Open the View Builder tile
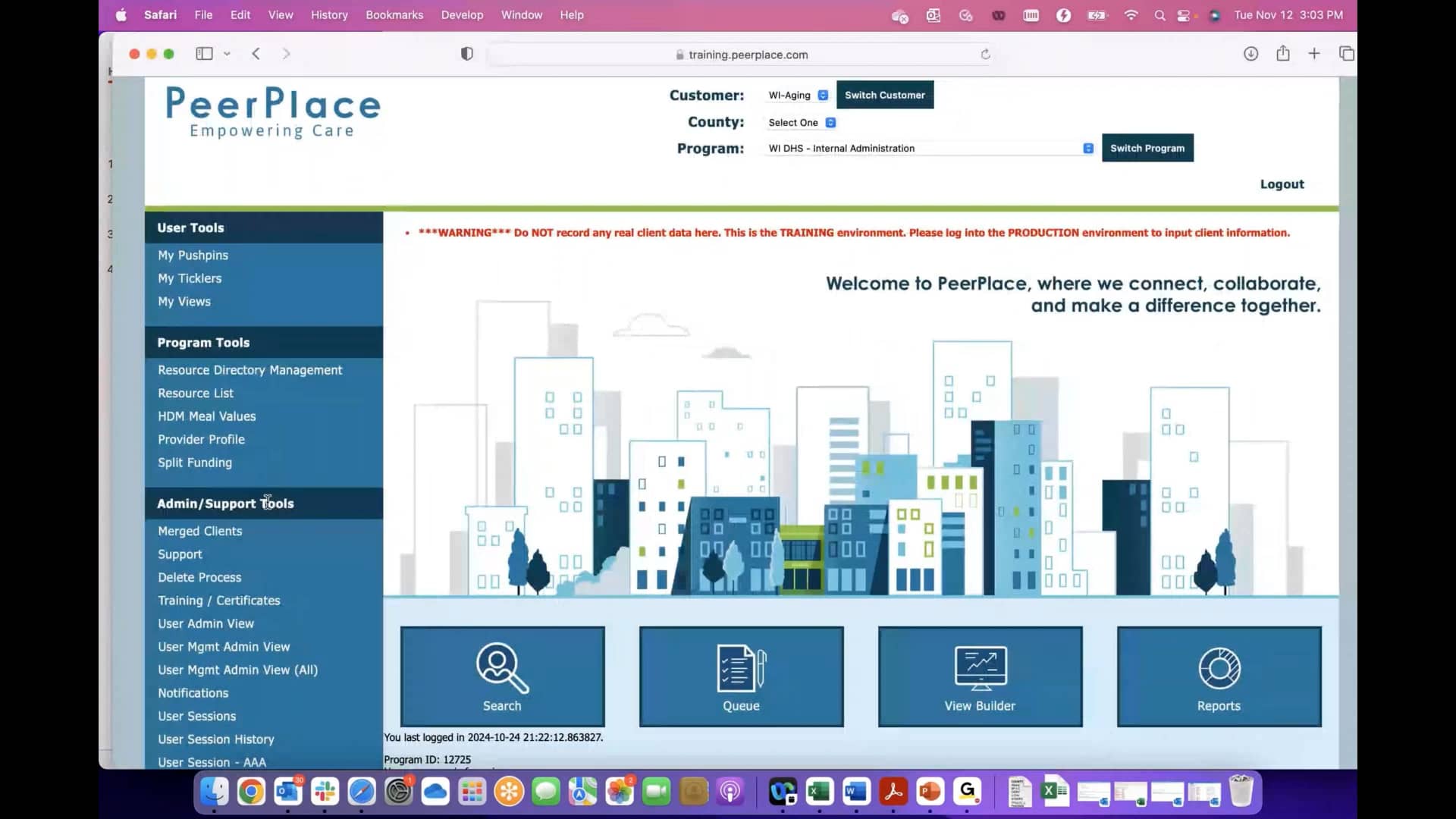This screenshot has width=1456, height=819. click(x=979, y=676)
